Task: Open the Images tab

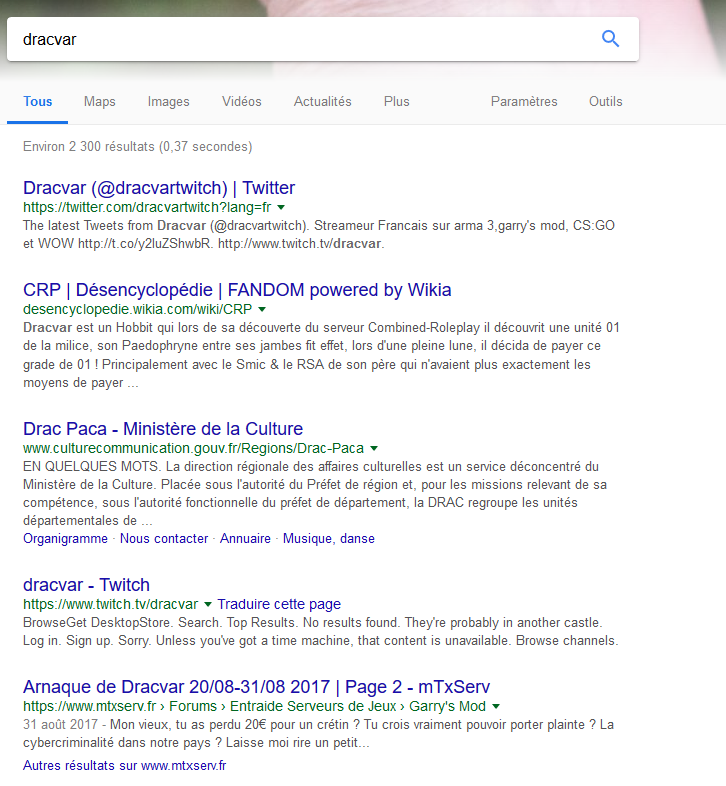Action: coord(168,101)
